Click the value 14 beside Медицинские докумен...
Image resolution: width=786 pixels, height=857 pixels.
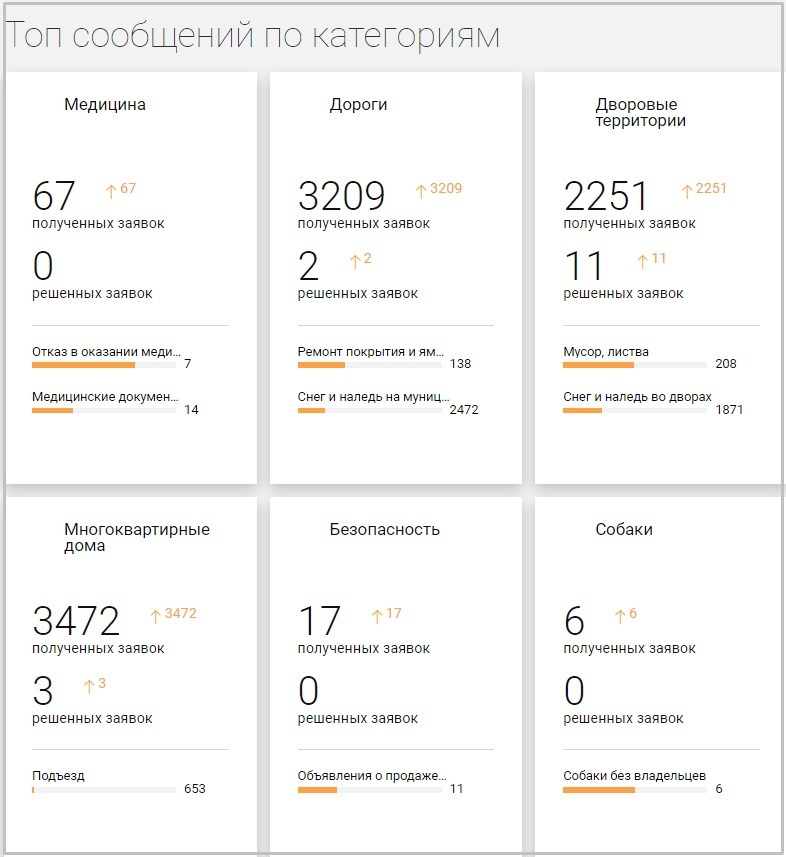(191, 409)
